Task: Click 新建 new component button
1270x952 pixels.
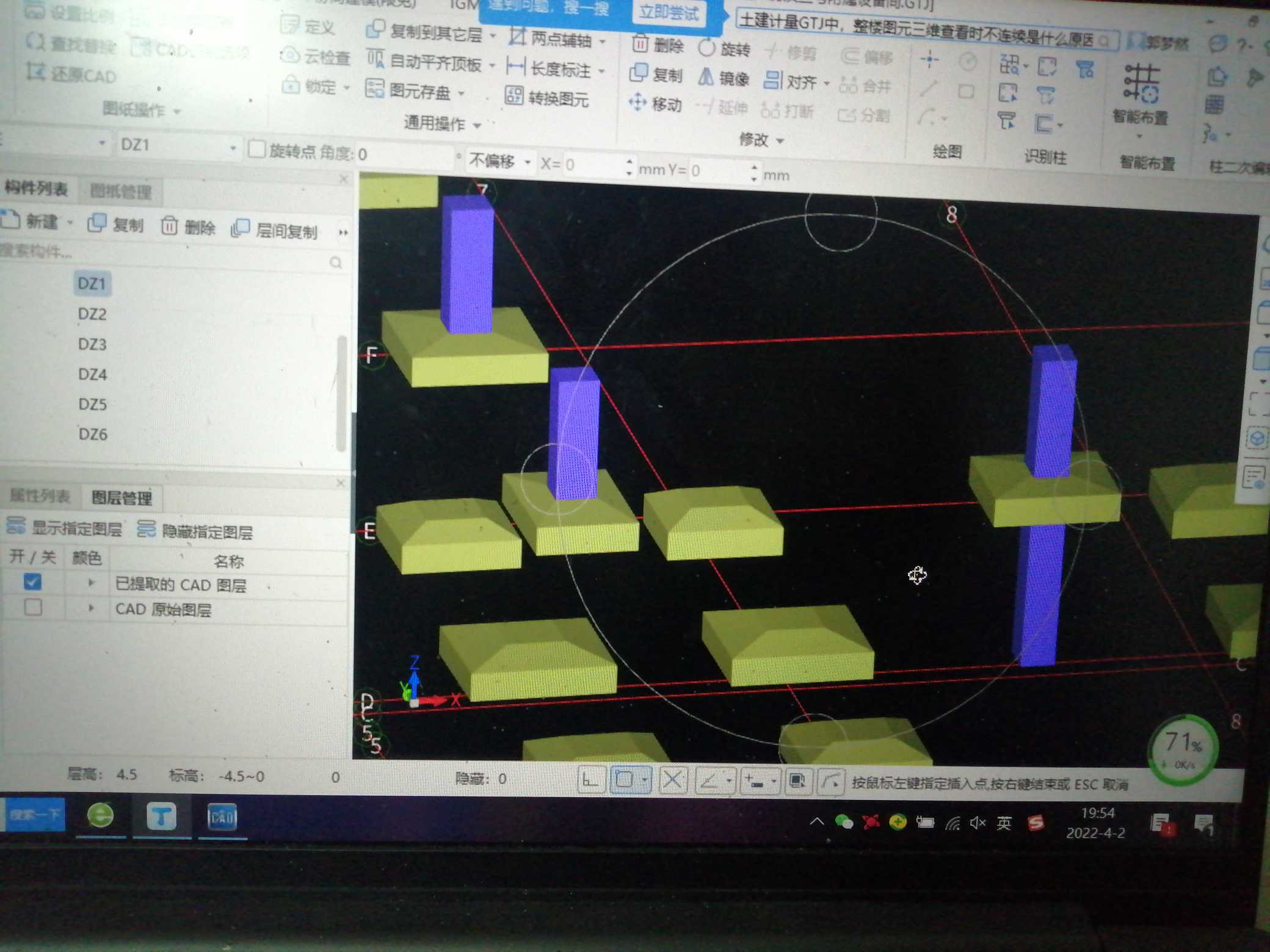Action: 29,221
